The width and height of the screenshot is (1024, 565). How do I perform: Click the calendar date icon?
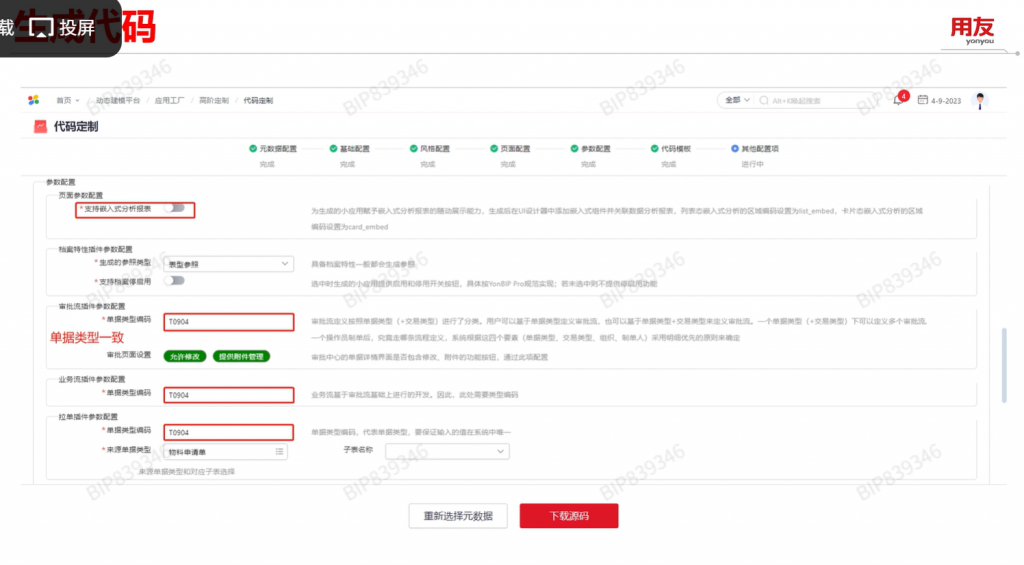click(x=923, y=100)
